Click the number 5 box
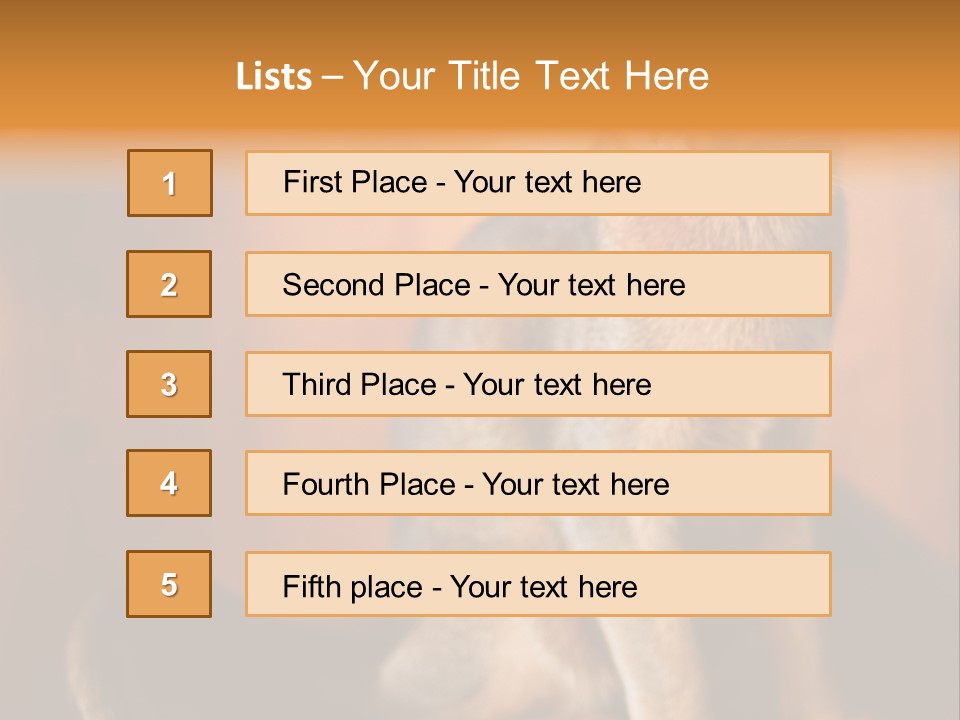 point(169,584)
